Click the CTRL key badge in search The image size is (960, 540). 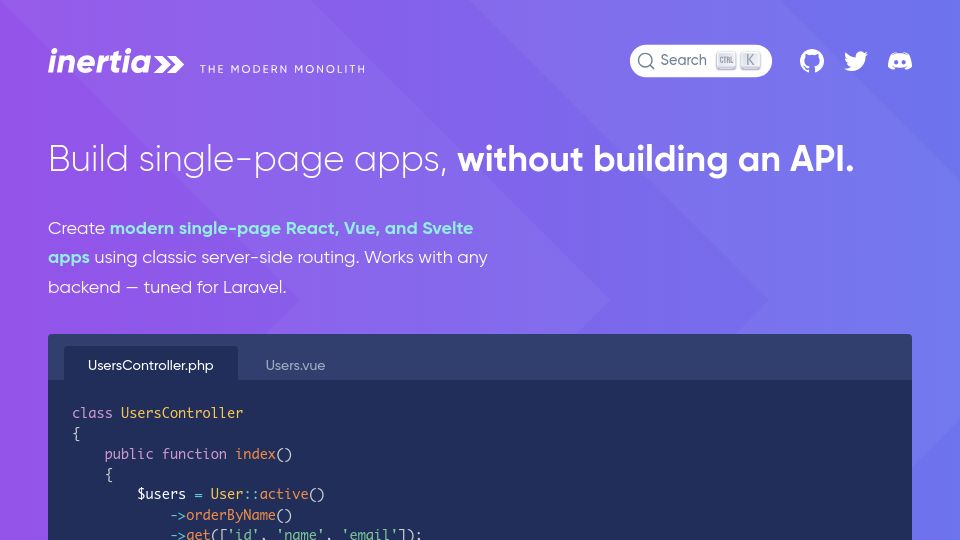(x=726, y=60)
